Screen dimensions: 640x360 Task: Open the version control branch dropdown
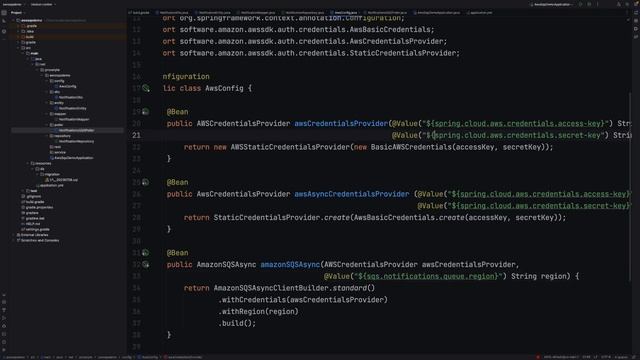pyautogui.click(x=43, y=4)
